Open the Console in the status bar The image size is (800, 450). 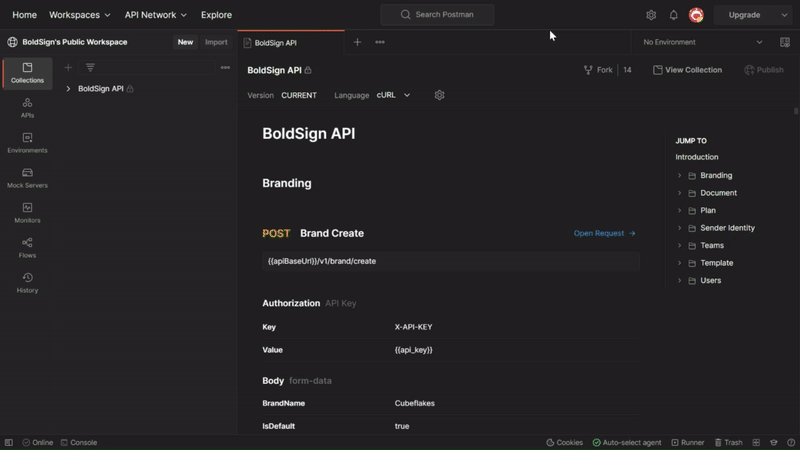[79, 442]
